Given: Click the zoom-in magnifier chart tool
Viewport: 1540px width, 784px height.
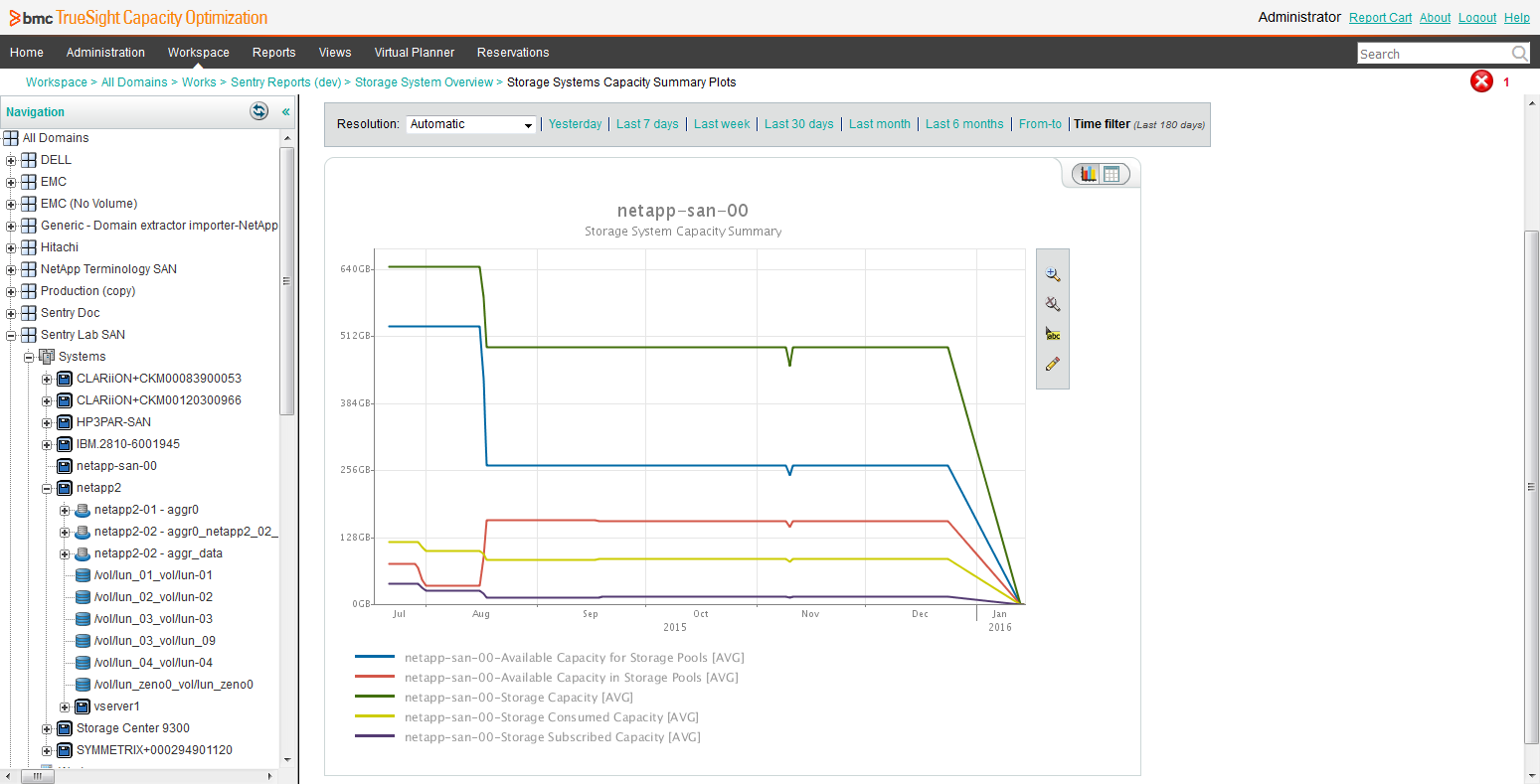Looking at the screenshot, I should tap(1053, 274).
